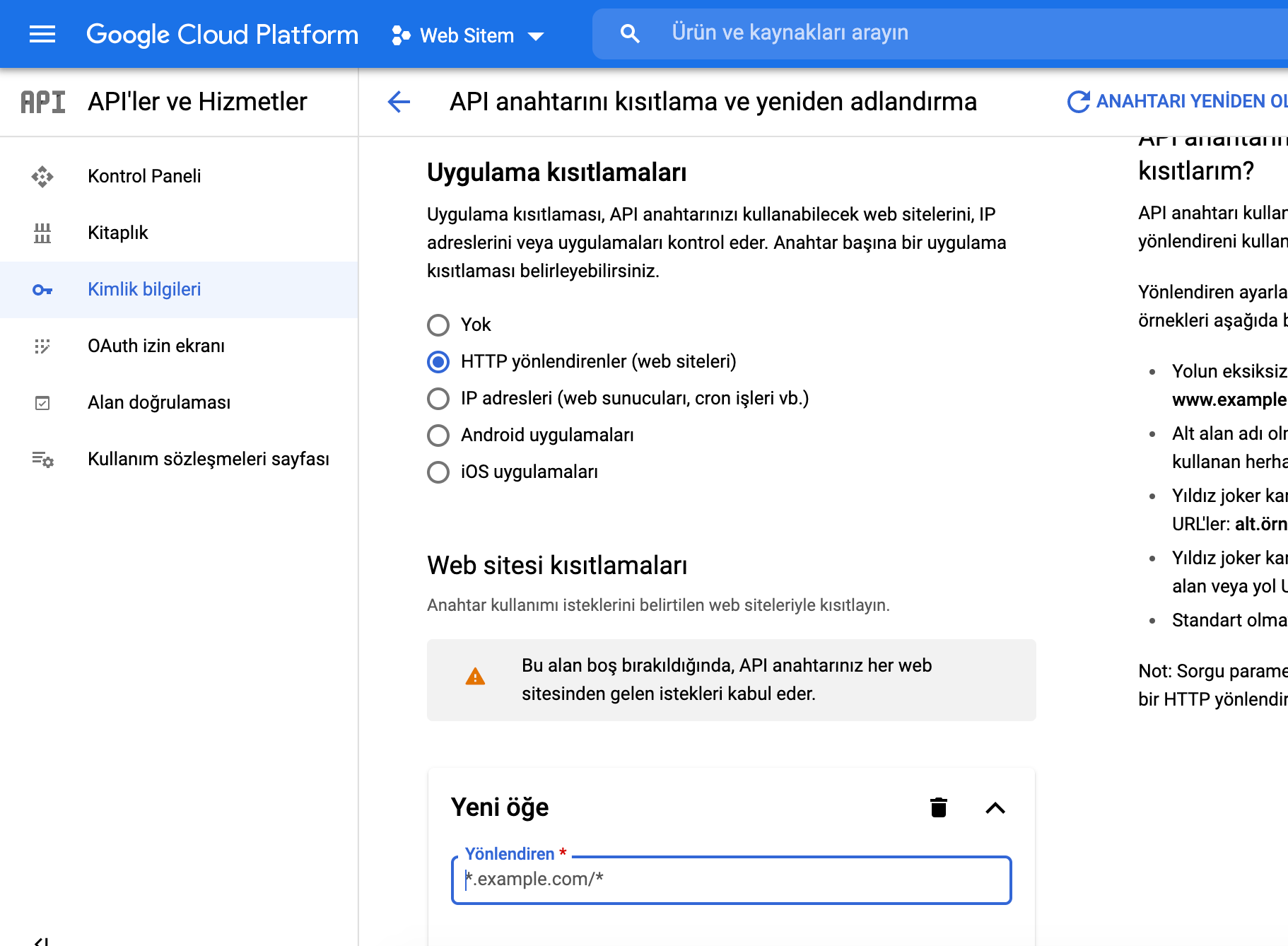
Task: Open the hamburger navigation menu
Action: click(42, 34)
